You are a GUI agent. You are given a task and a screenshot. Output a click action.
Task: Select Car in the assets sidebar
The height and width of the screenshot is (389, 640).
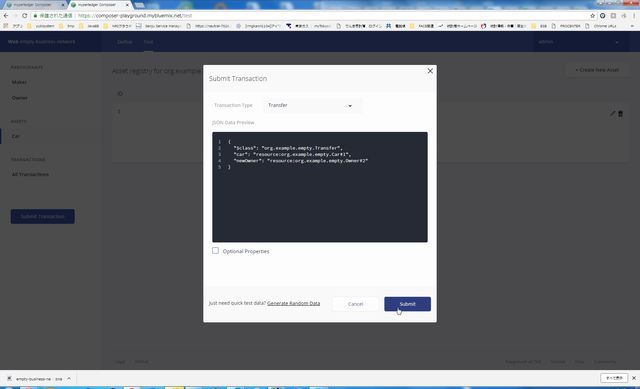pos(16,136)
